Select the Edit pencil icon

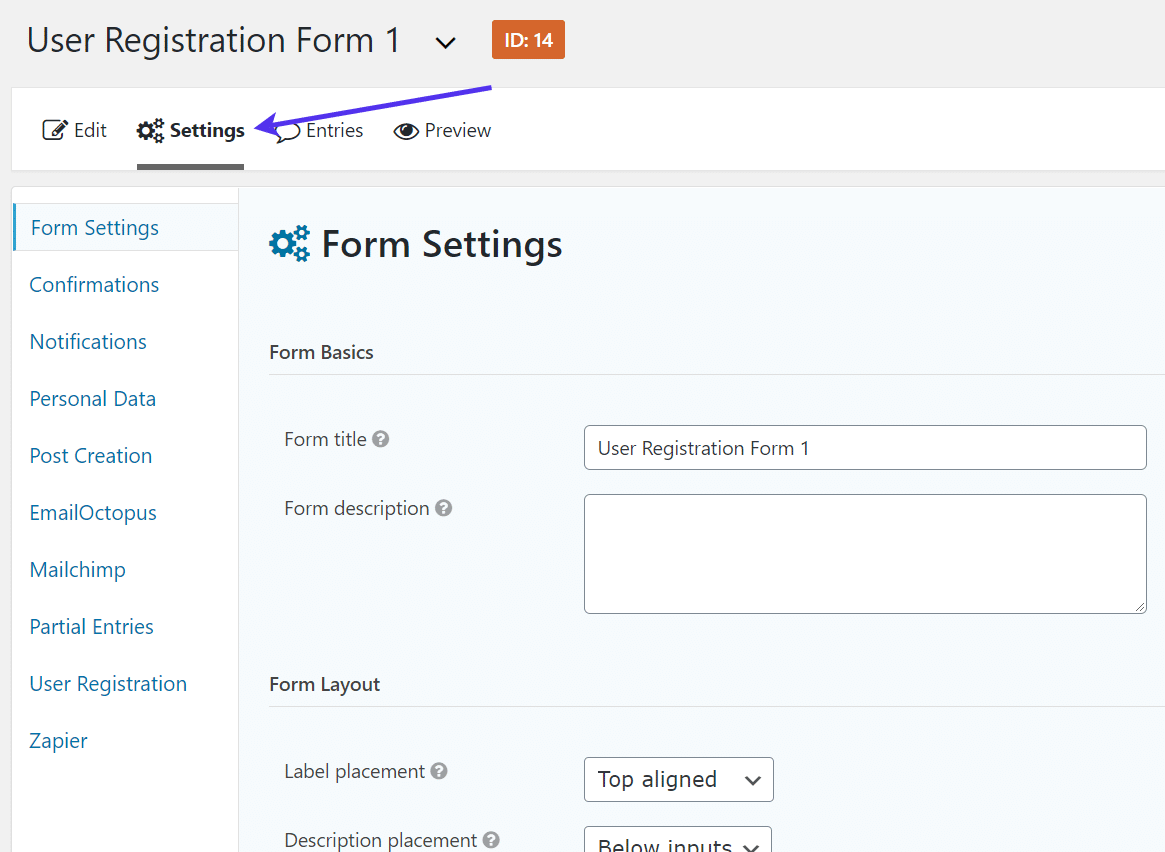pyautogui.click(x=54, y=129)
